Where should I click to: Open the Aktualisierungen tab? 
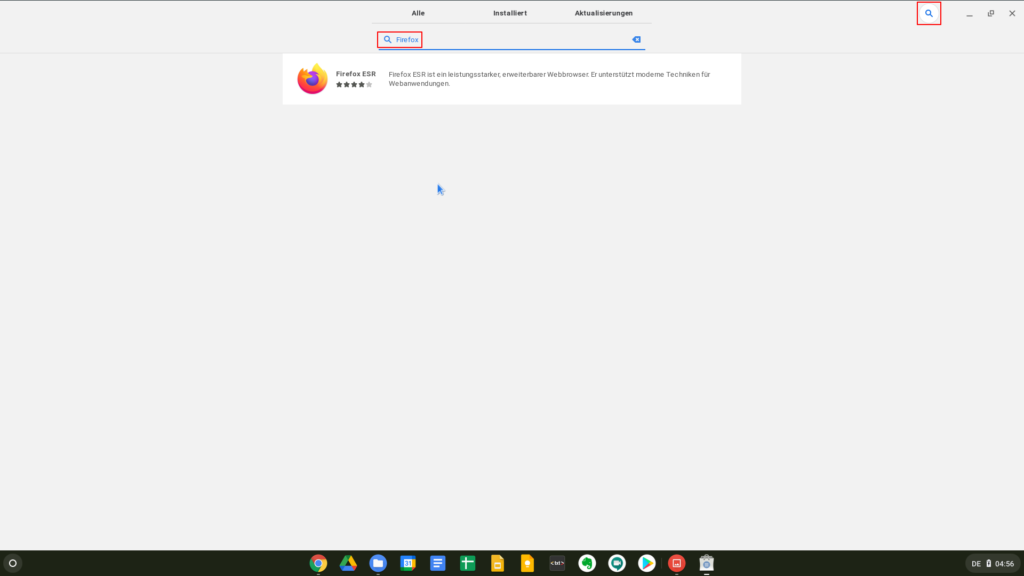click(x=603, y=13)
